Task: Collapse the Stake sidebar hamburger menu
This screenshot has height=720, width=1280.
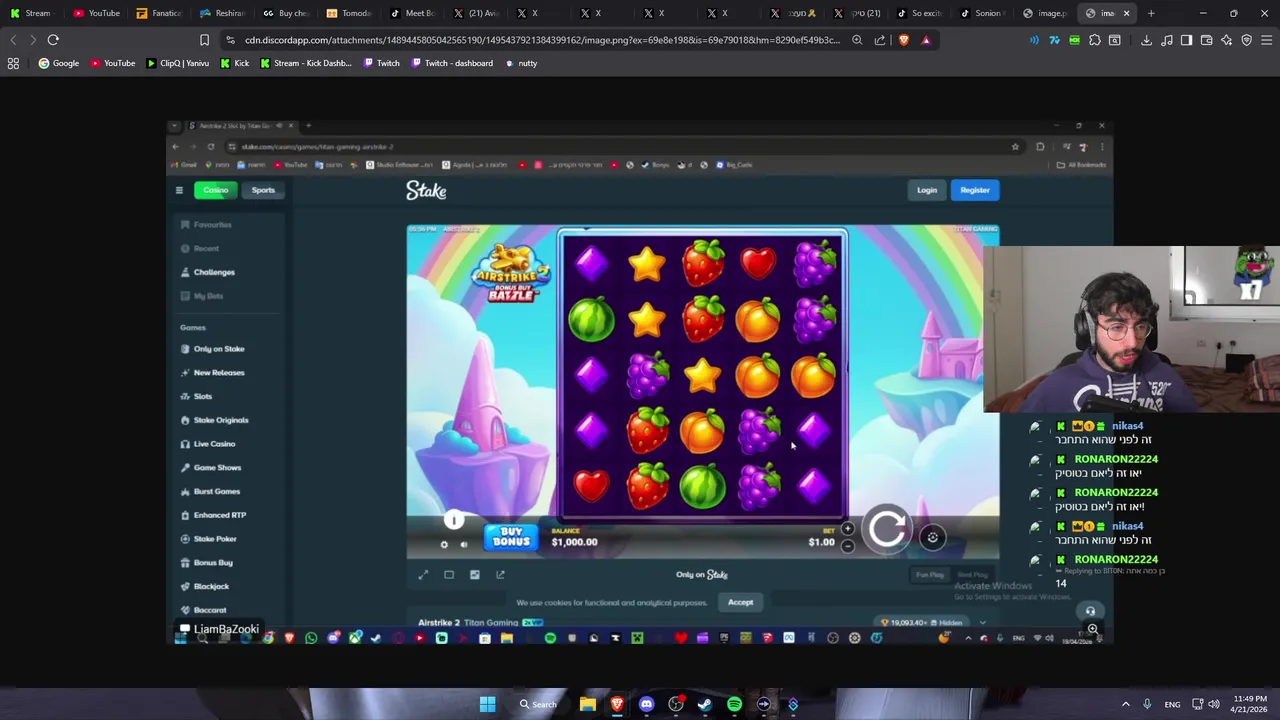Action: pos(179,190)
